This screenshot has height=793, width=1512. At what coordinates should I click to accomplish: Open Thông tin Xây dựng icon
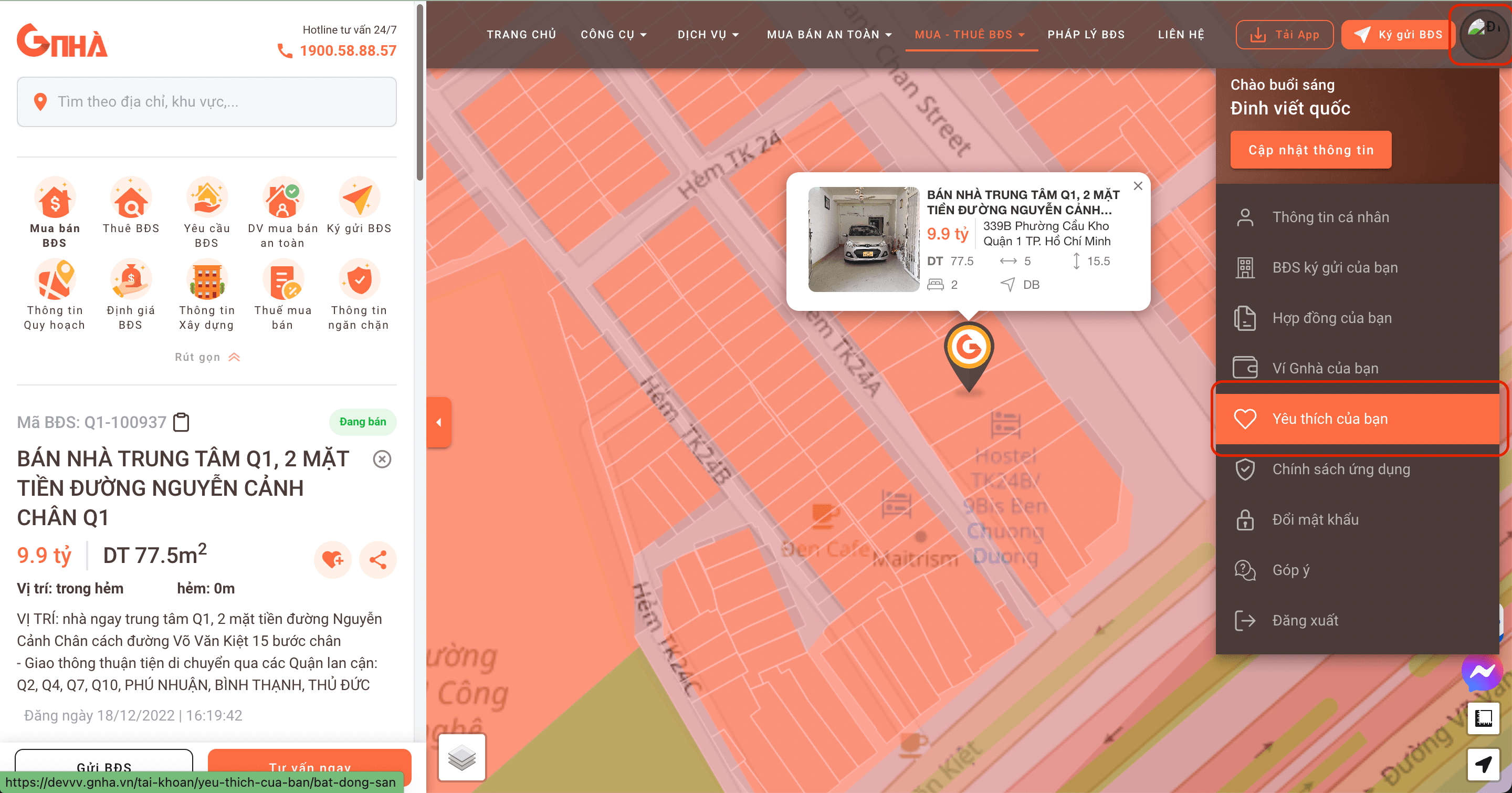tap(207, 280)
